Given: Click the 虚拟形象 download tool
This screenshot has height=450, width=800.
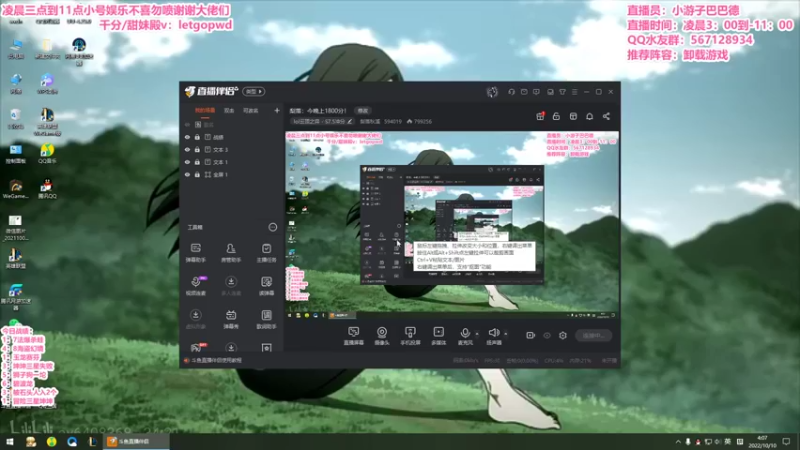Looking at the screenshot, I should click(195, 319).
